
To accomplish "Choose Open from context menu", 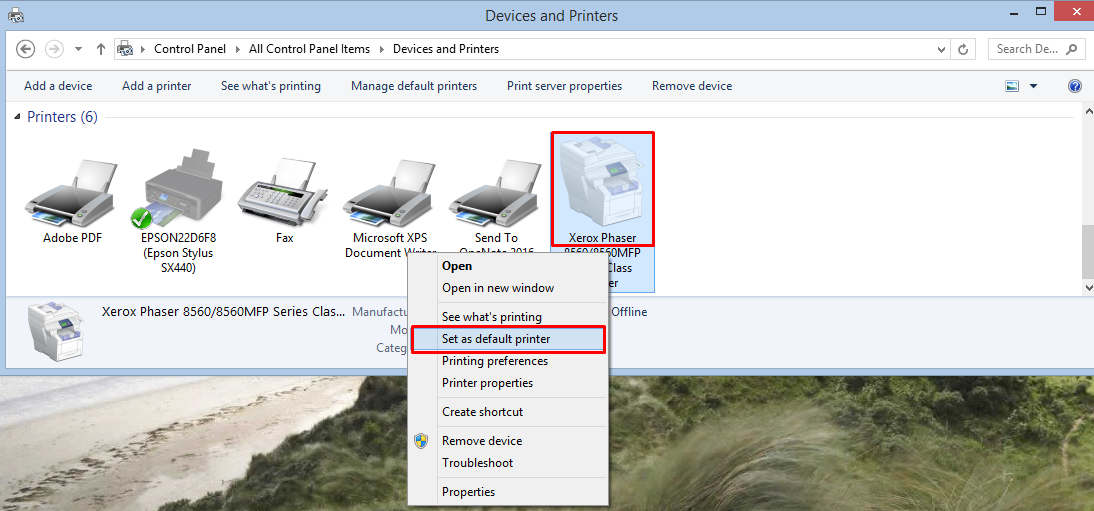I will pyautogui.click(x=507, y=266).
